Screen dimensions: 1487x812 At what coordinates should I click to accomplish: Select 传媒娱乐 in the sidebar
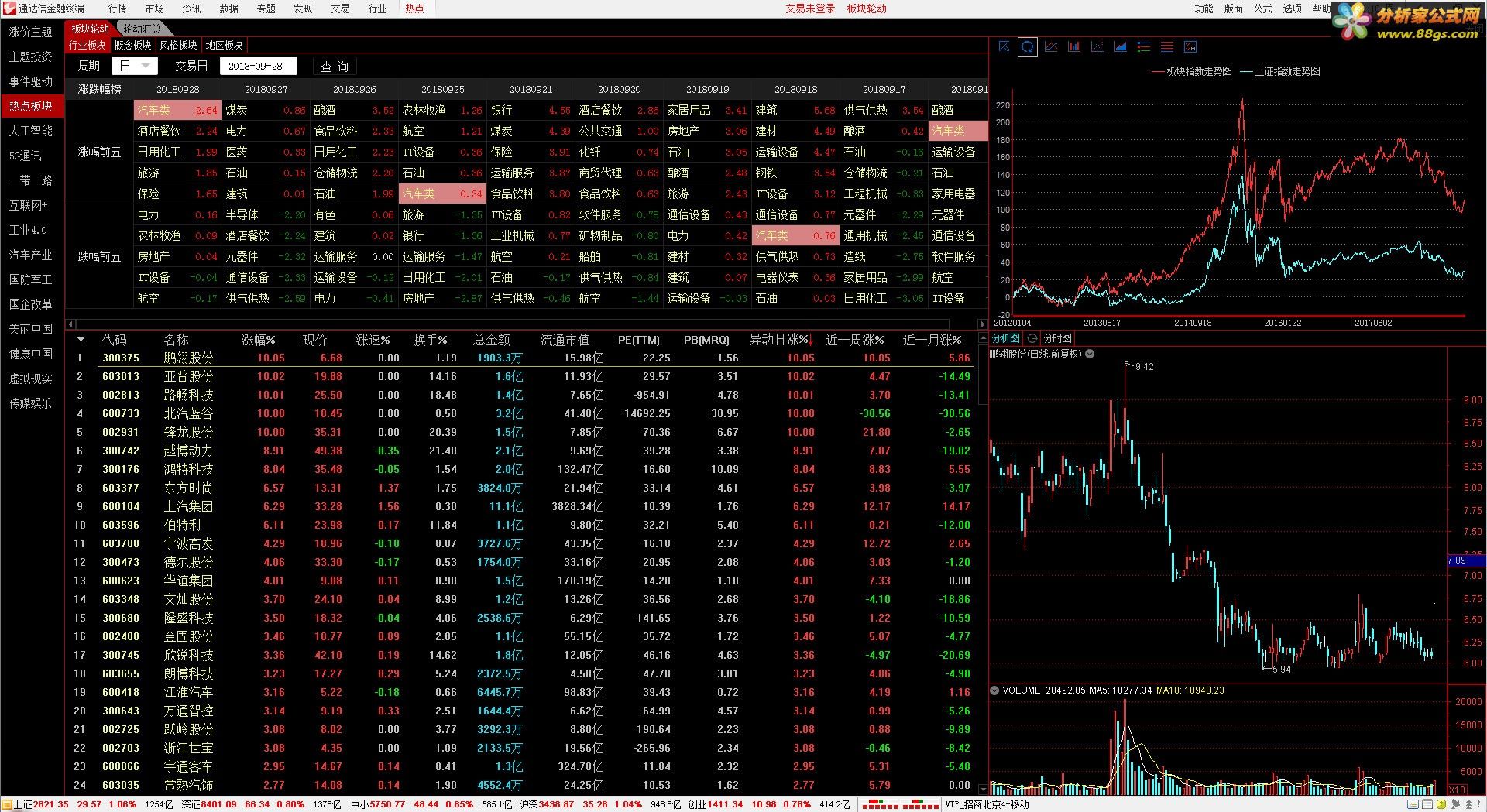point(31,403)
